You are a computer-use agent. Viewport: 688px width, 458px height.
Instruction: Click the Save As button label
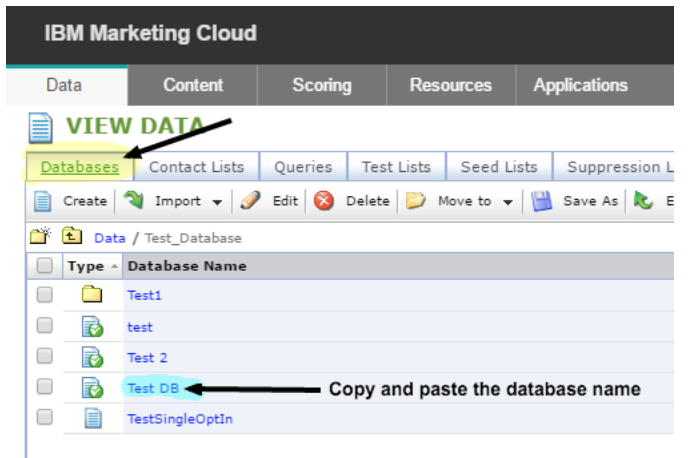[x=591, y=201]
